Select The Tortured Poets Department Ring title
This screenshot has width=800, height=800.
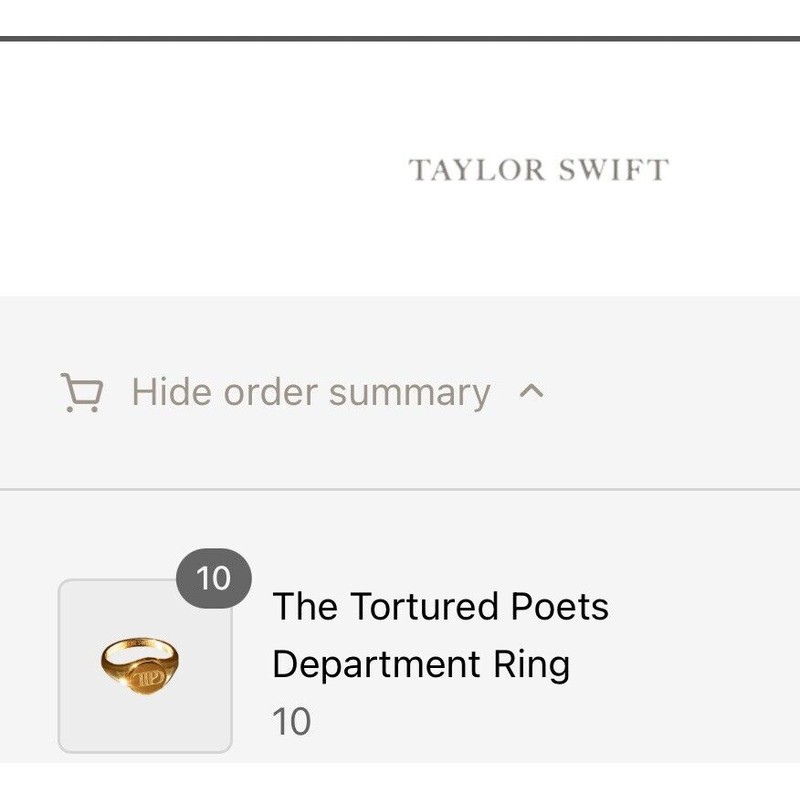point(440,635)
